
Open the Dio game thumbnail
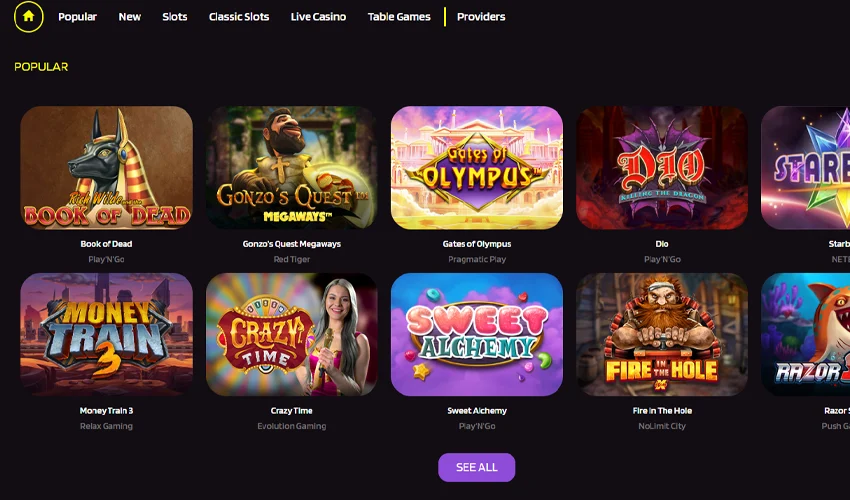[x=662, y=168]
